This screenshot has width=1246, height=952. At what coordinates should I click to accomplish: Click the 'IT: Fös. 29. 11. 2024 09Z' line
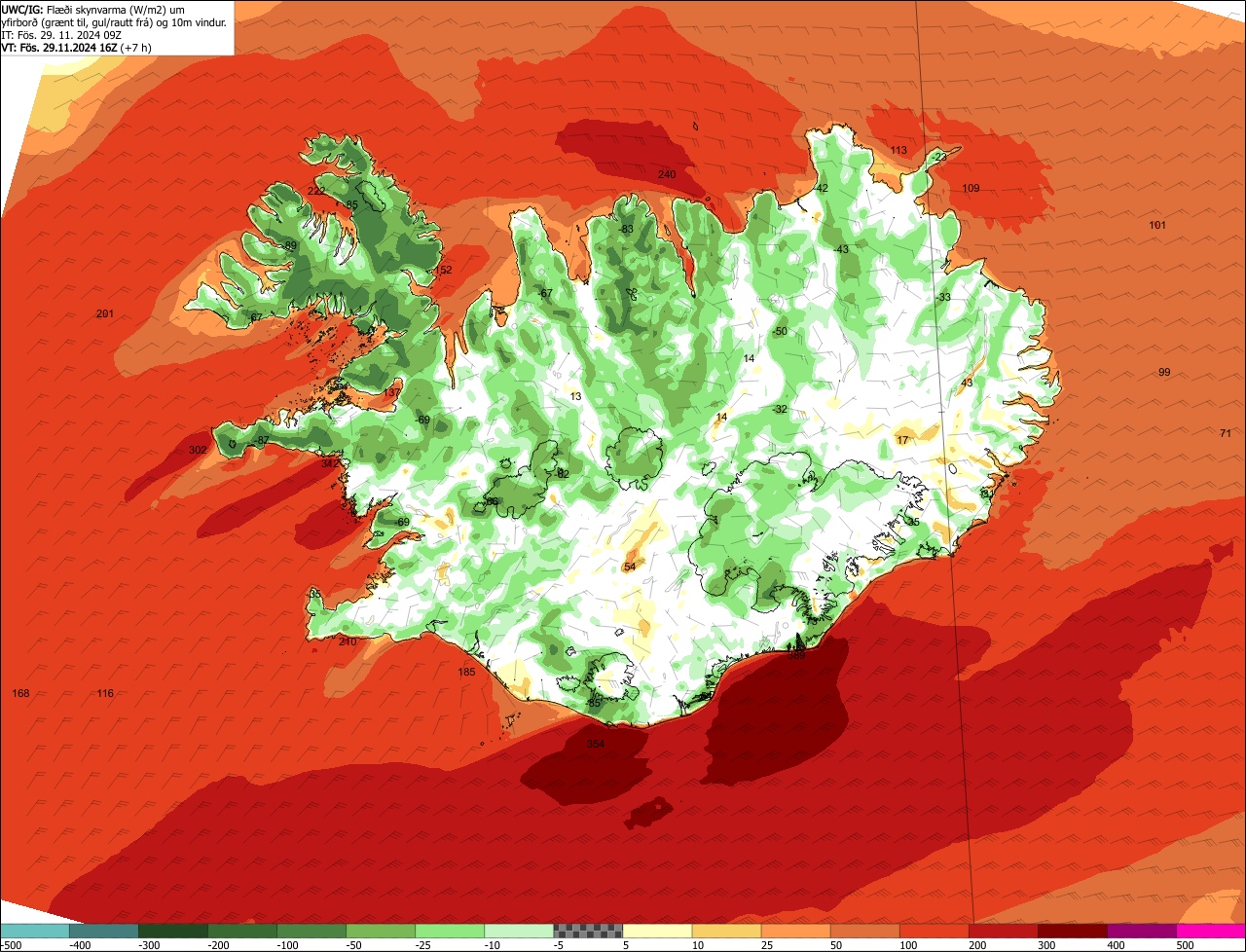tap(61, 34)
